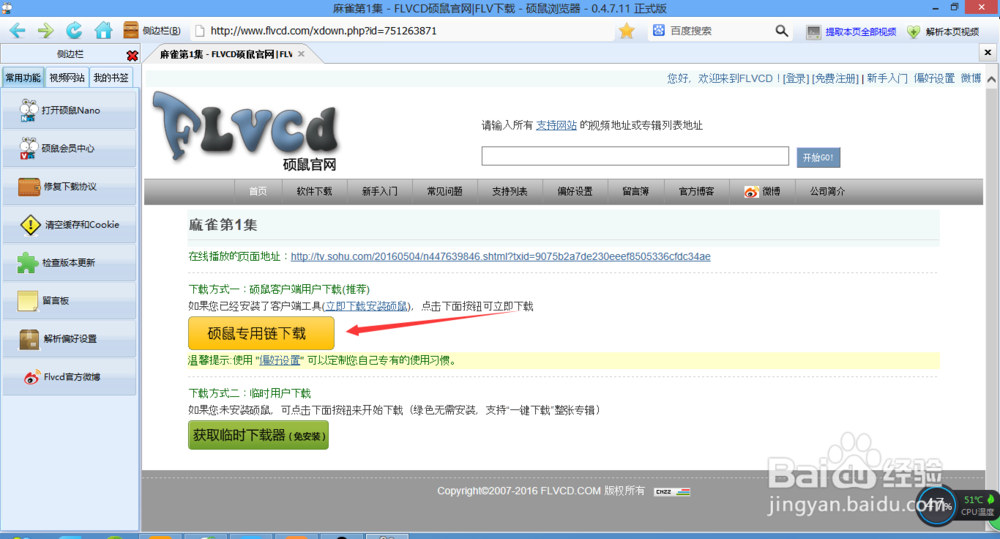Open 公司简介 in navigation bar
Image resolution: width=1000 pixels, height=539 pixels.
click(x=828, y=191)
